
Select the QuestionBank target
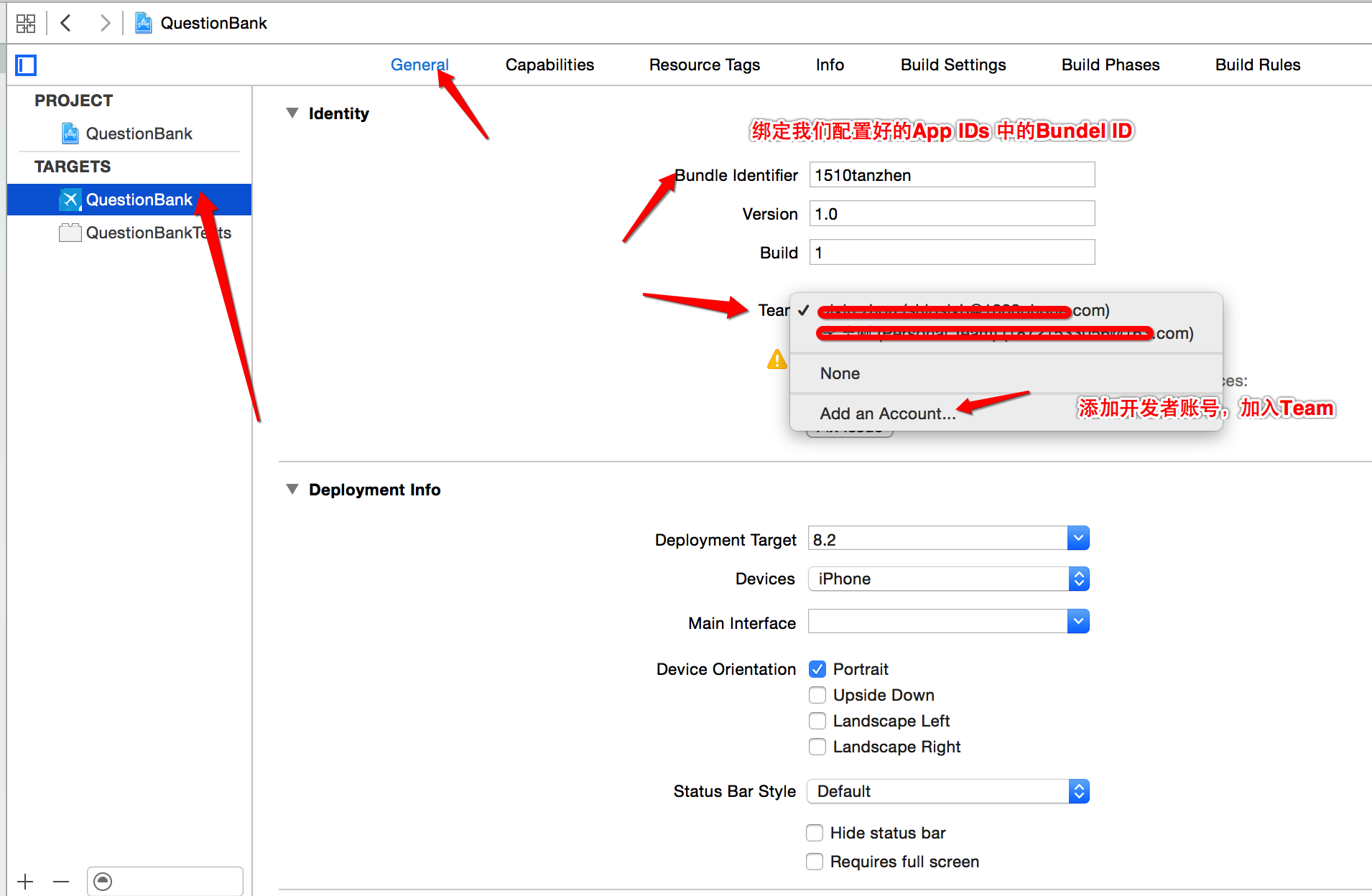(x=129, y=200)
